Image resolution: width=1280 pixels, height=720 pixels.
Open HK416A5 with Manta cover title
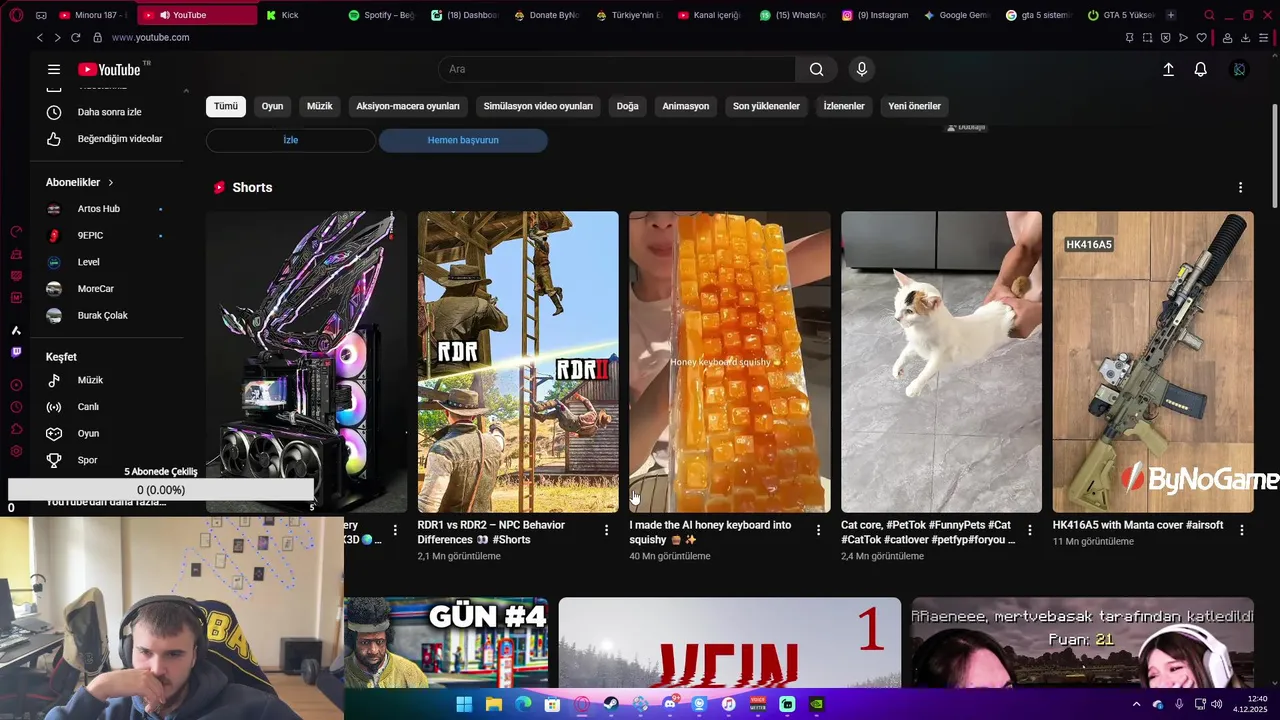point(1138,525)
